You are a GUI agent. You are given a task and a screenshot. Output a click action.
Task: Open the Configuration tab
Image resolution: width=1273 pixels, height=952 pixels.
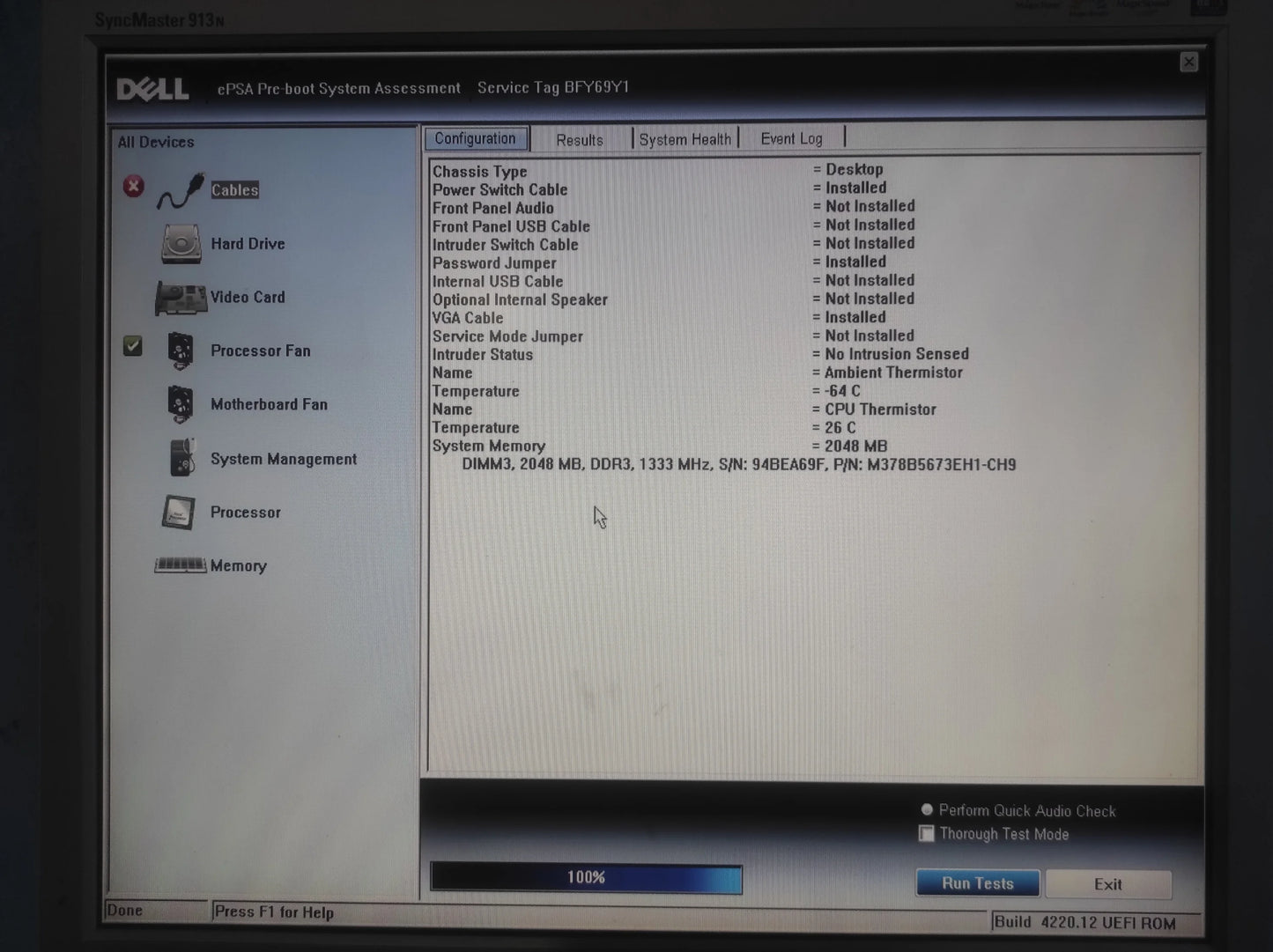point(476,138)
